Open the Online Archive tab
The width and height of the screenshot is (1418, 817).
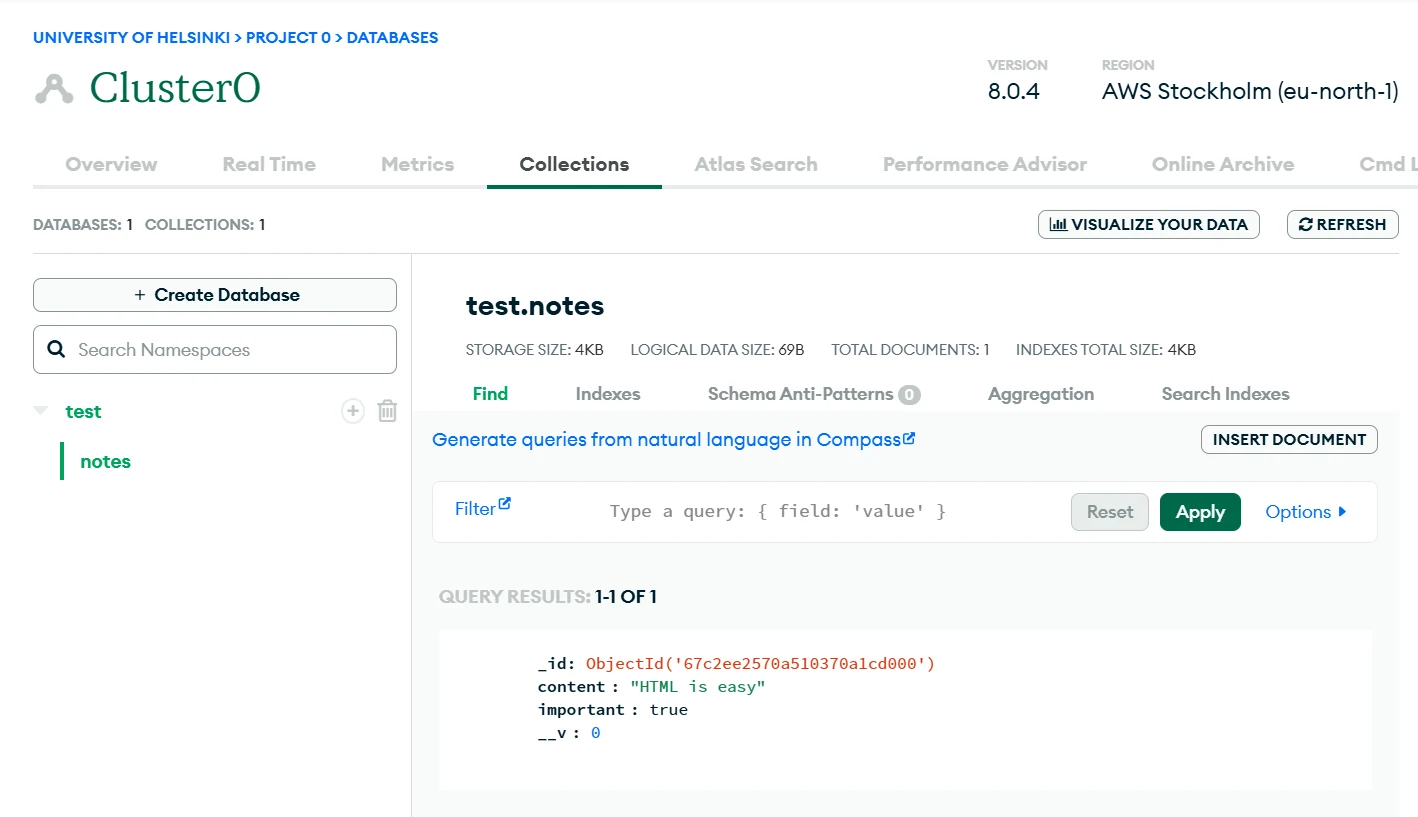click(x=1223, y=164)
